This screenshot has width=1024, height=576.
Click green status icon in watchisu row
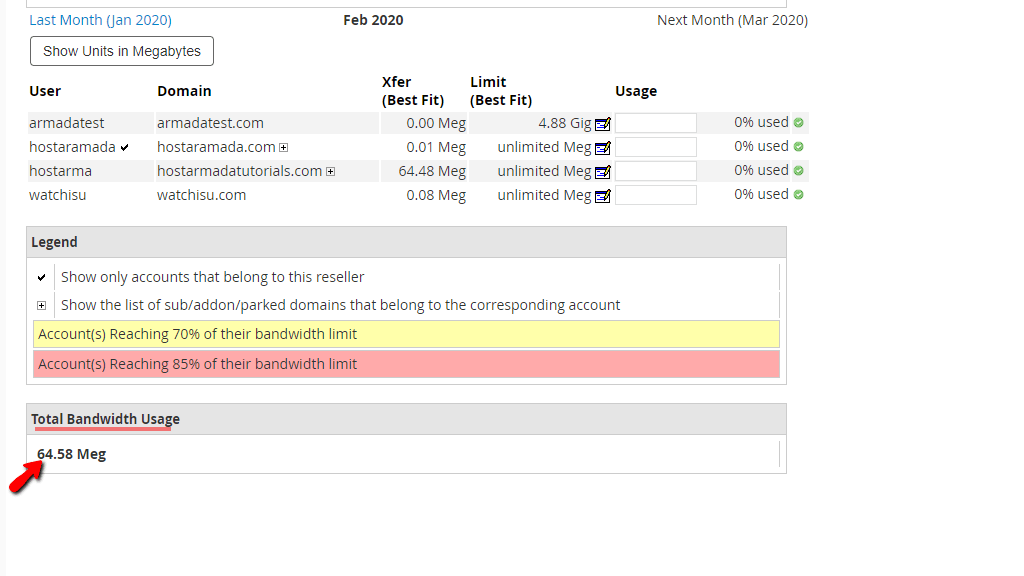click(799, 195)
